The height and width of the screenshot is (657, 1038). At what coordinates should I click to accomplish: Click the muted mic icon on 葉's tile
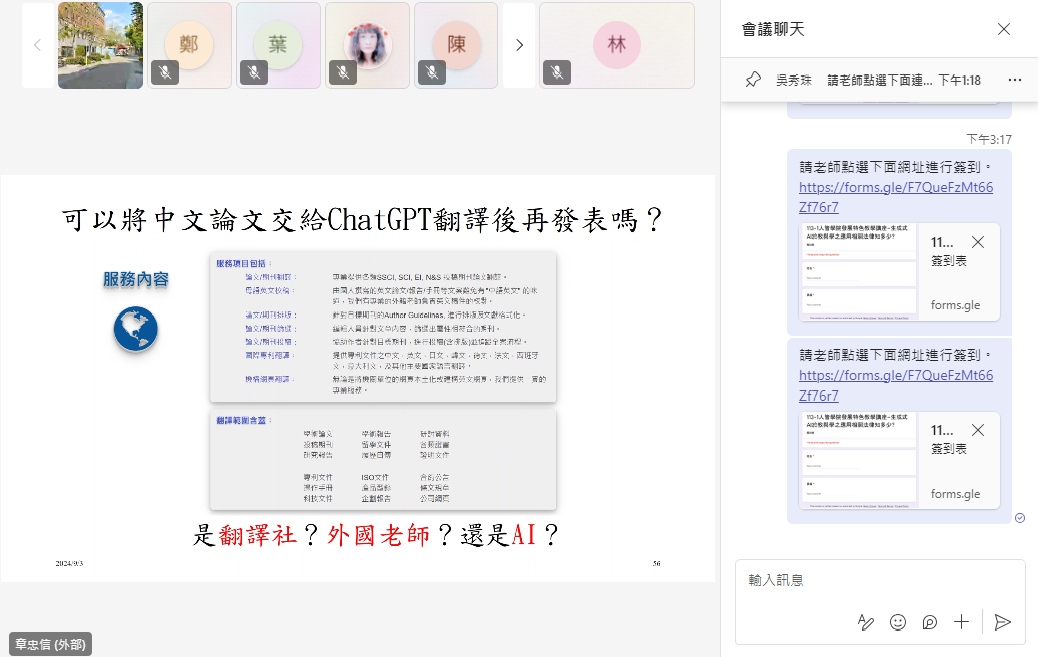(254, 72)
